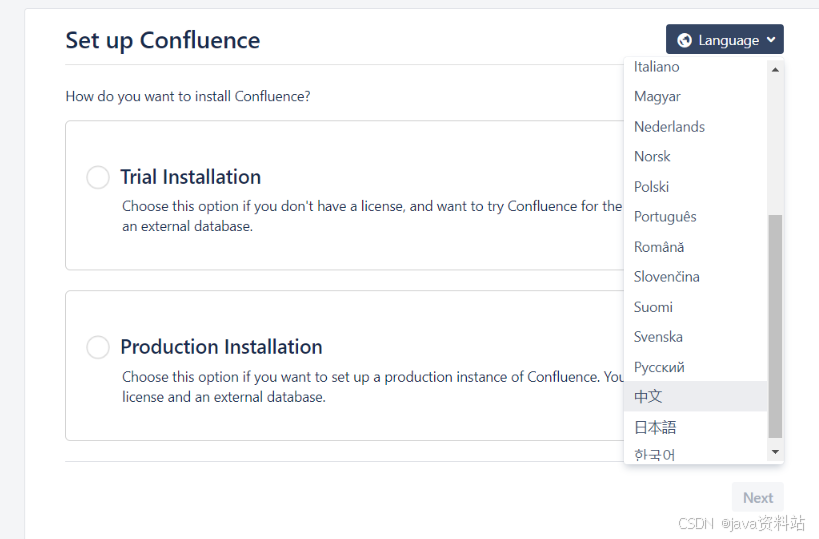Click the globe icon on Language button
This screenshot has height=539, width=819.
pyautogui.click(x=685, y=40)
